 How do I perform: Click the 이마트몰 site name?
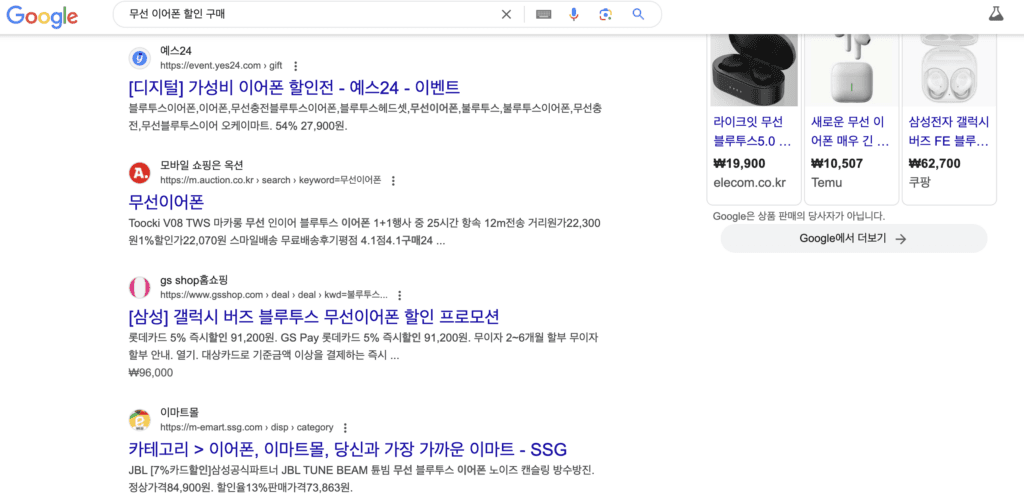coord(180,413)
